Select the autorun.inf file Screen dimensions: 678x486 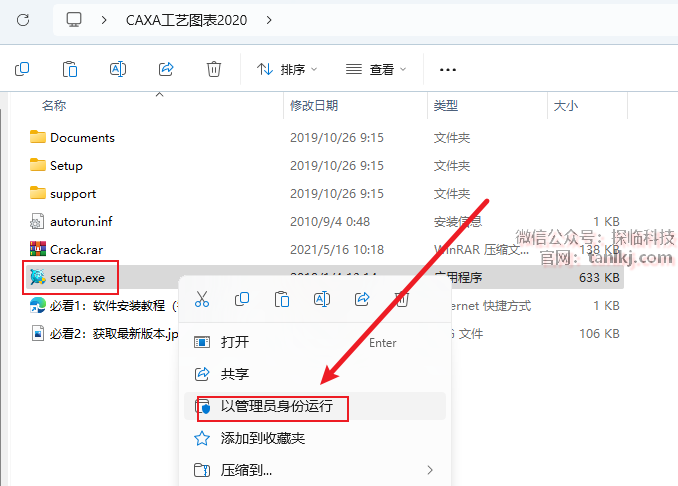(x=71, y=222)
